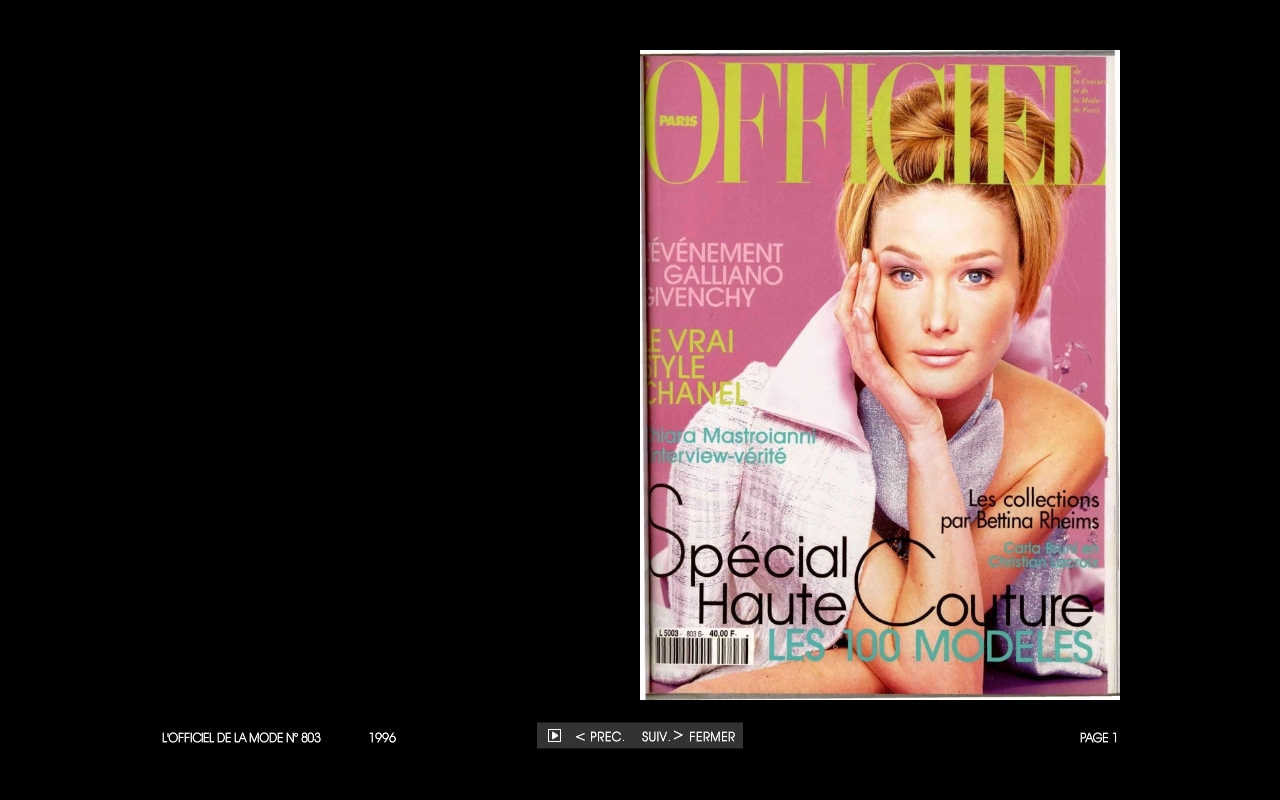Click the Chiara Mastroianni interview-vérité text
The height and width of the screenshot is (800, 1280).
click(730, 446)
